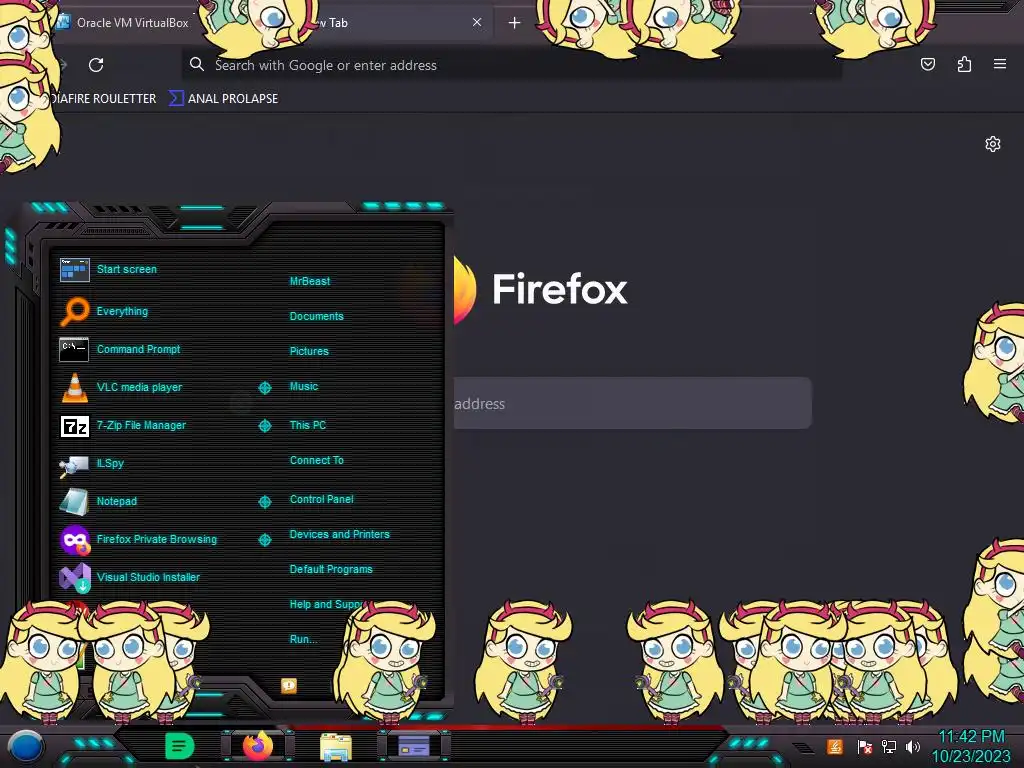
Task: Open Action Center flag icon
Action: click(864, 746)
